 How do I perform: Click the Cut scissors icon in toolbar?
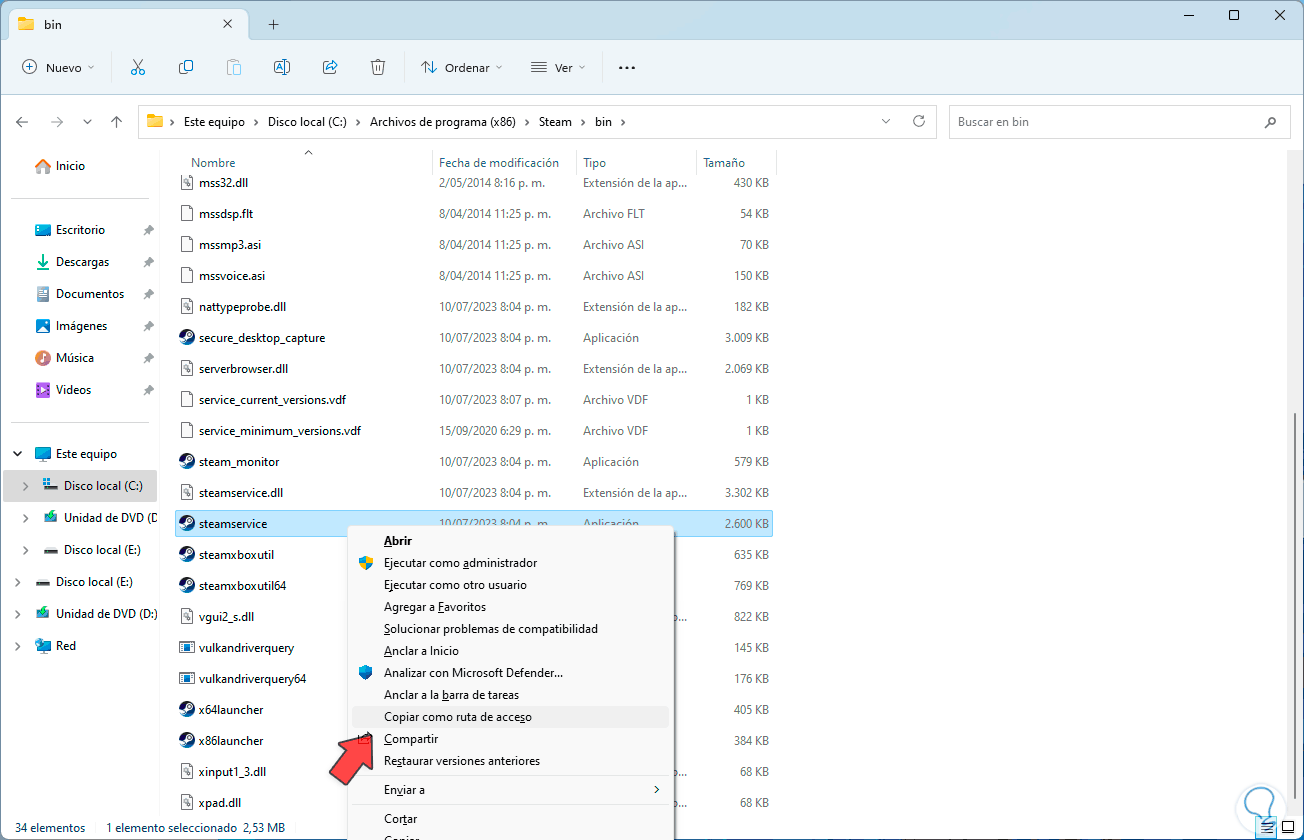pos(138,67)
